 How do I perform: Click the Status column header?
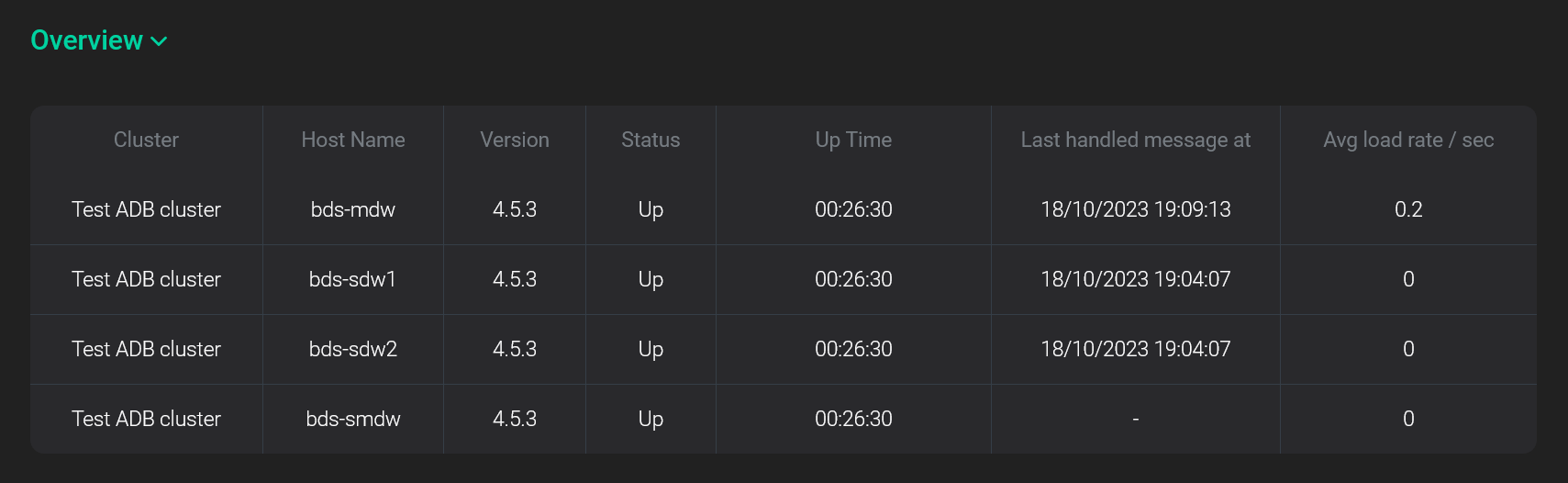(651, 140)
